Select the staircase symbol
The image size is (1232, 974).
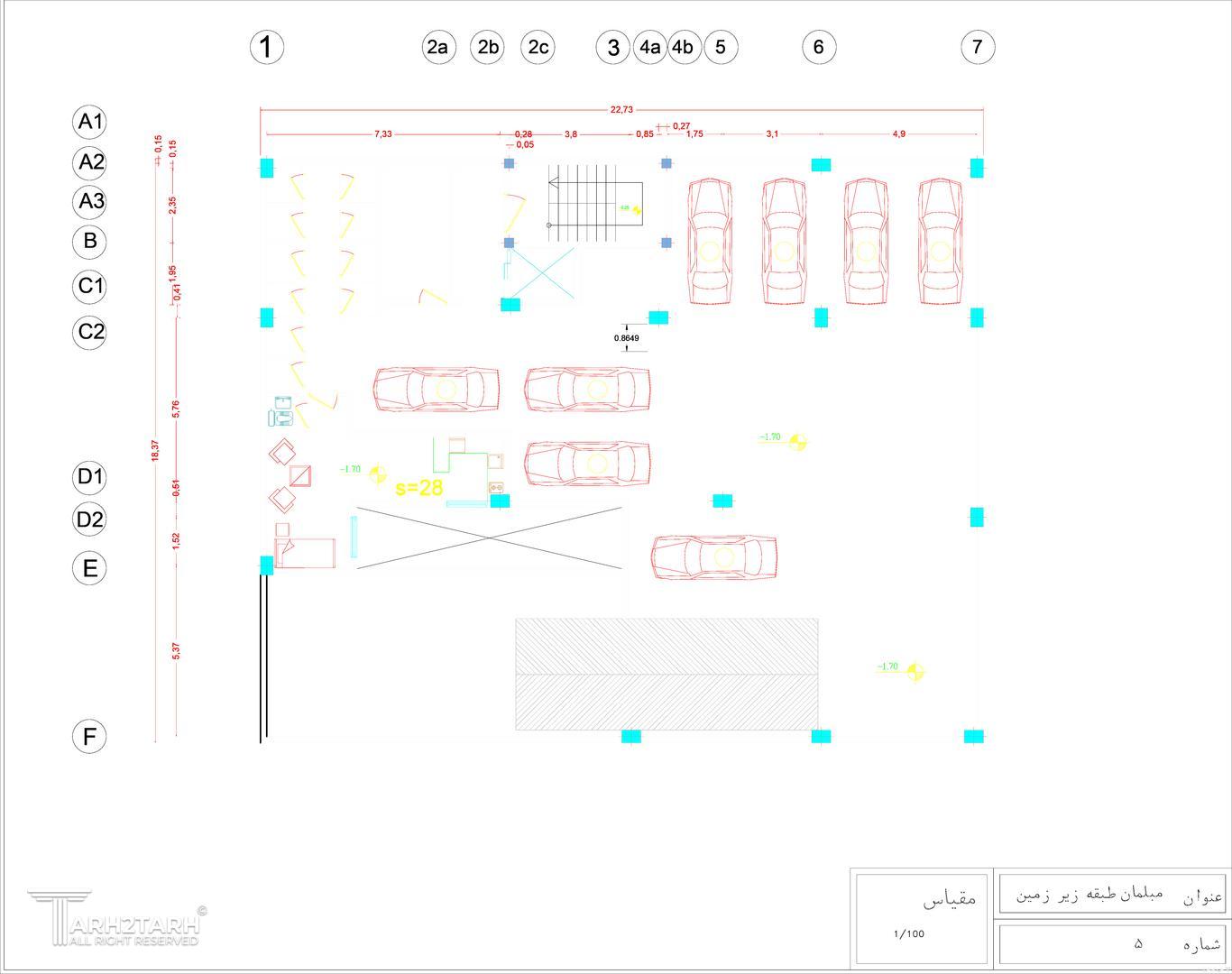pyautogui.click(x=595, y=203)
